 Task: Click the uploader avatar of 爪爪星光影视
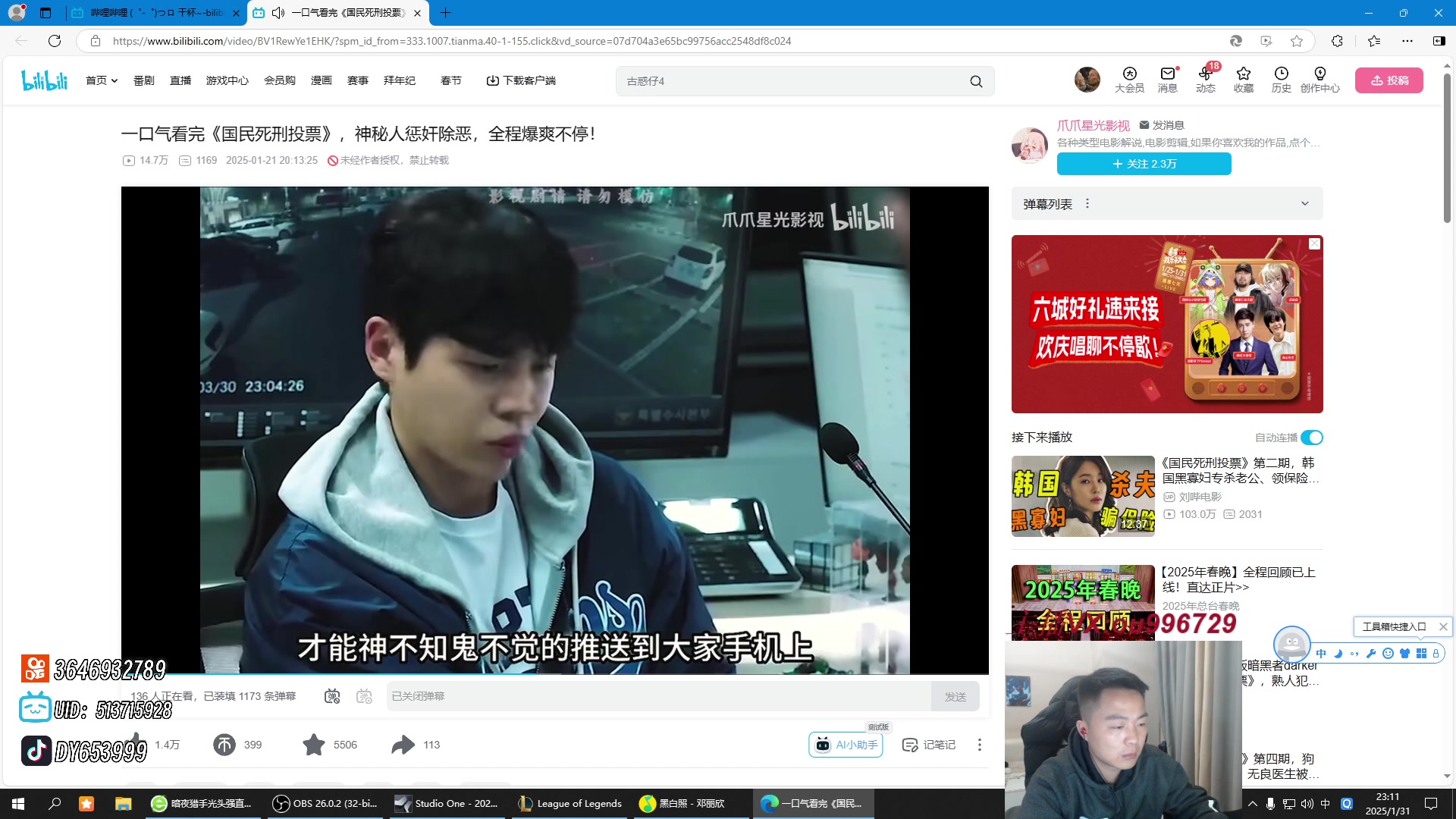point(1030,144)
